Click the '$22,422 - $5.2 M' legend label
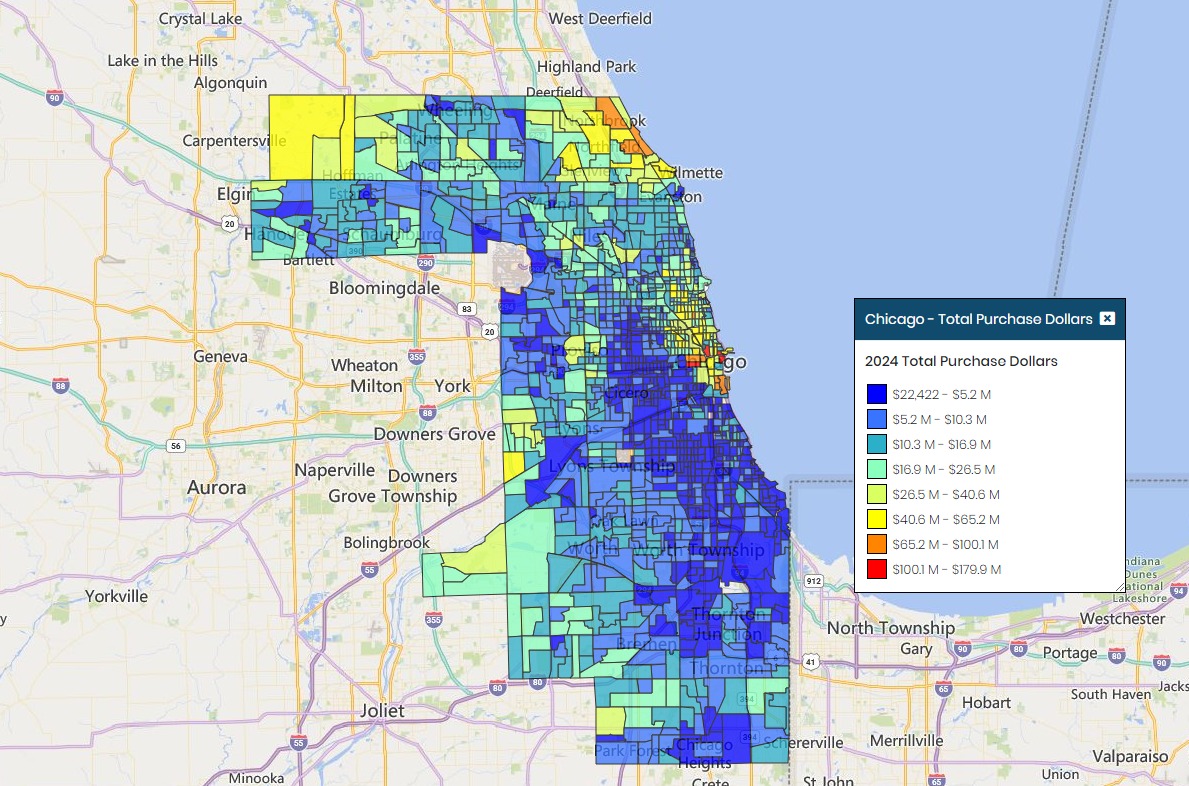This screenshot has width=1189, height=786. coord(941,395)
